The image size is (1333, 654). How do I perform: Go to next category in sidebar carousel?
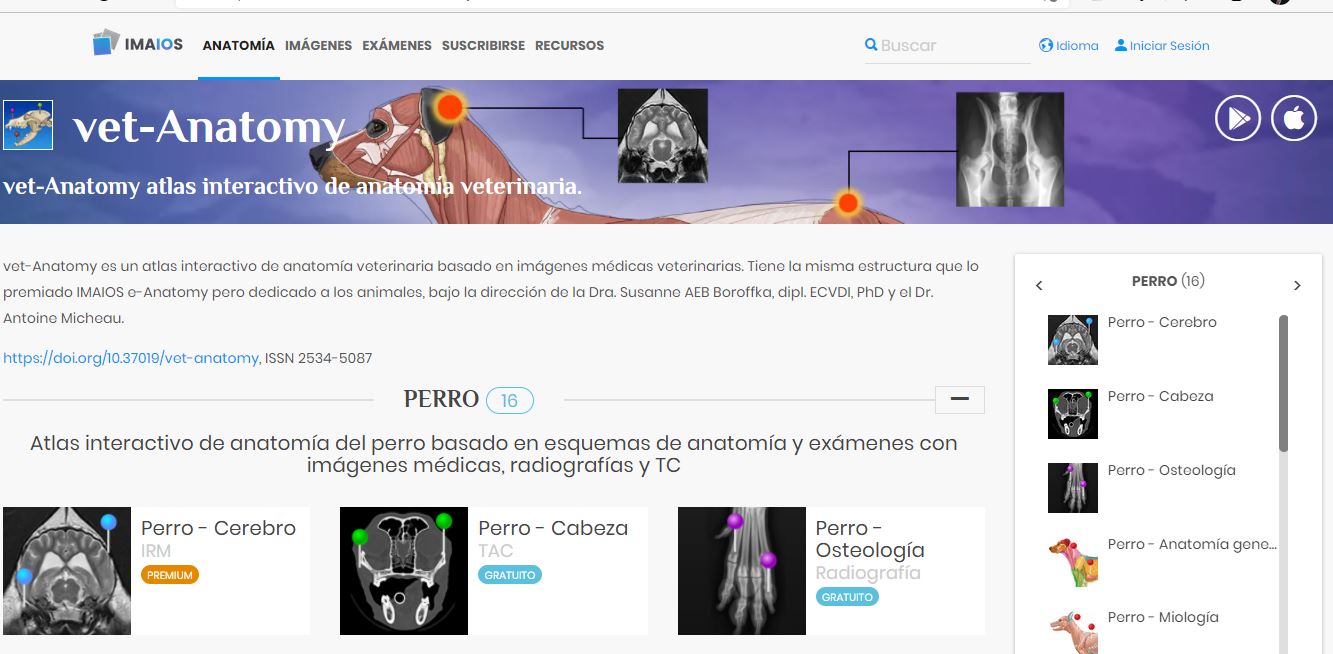1297,285
